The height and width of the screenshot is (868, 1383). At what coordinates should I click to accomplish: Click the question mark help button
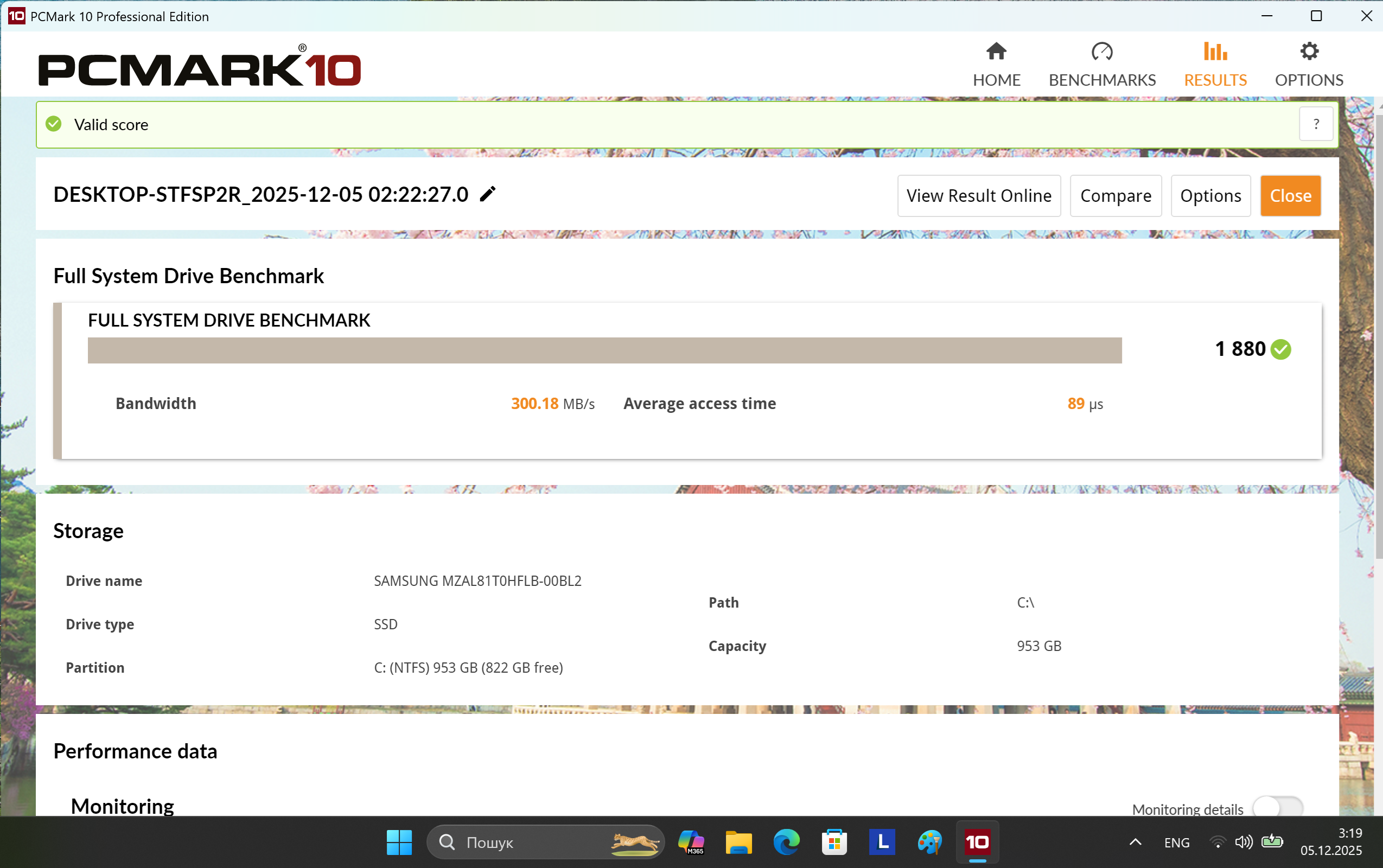(x=1315, y=125)
